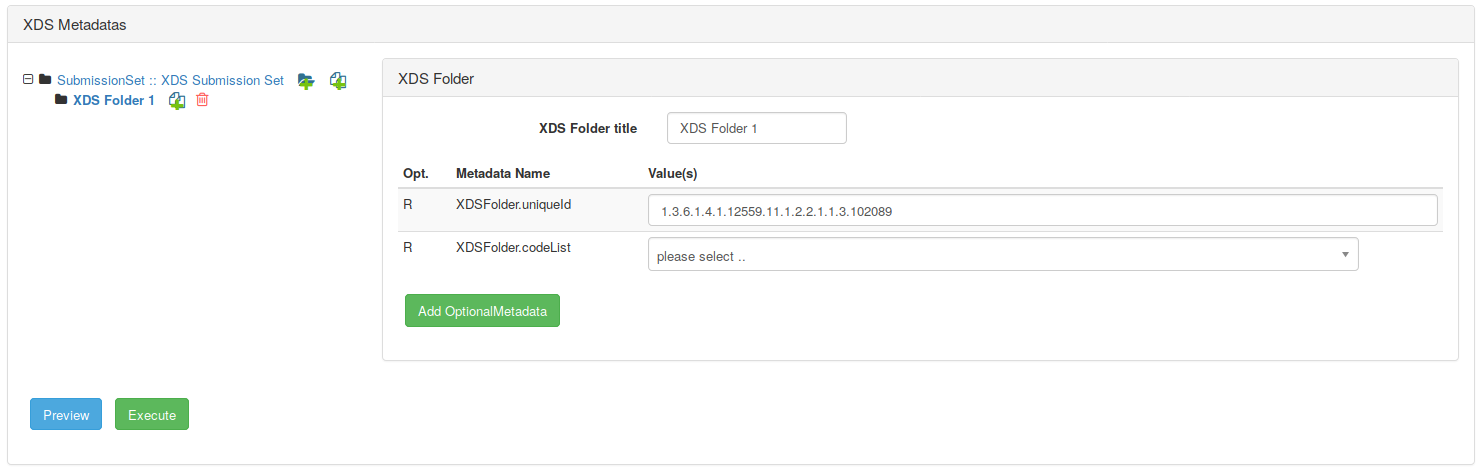Viewport: 1481px width, 472px height.
Task: Delete XDS Folder 1 with the trash icon
Action: pos(202,100)
